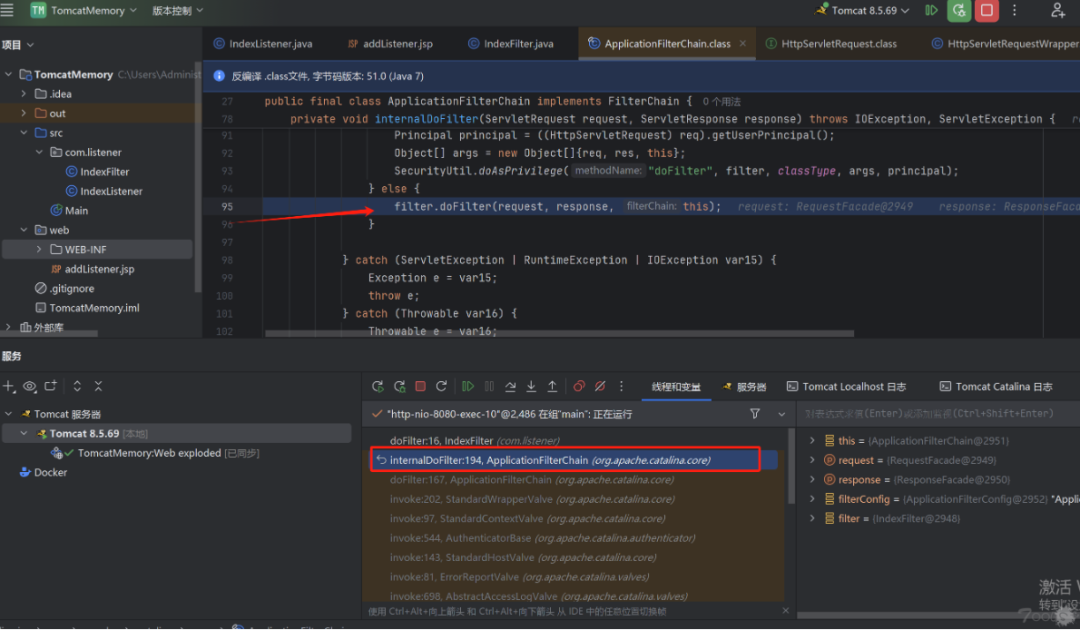
Task: Expand the WEB-INF folder in project tree
Action: (41, 249)
